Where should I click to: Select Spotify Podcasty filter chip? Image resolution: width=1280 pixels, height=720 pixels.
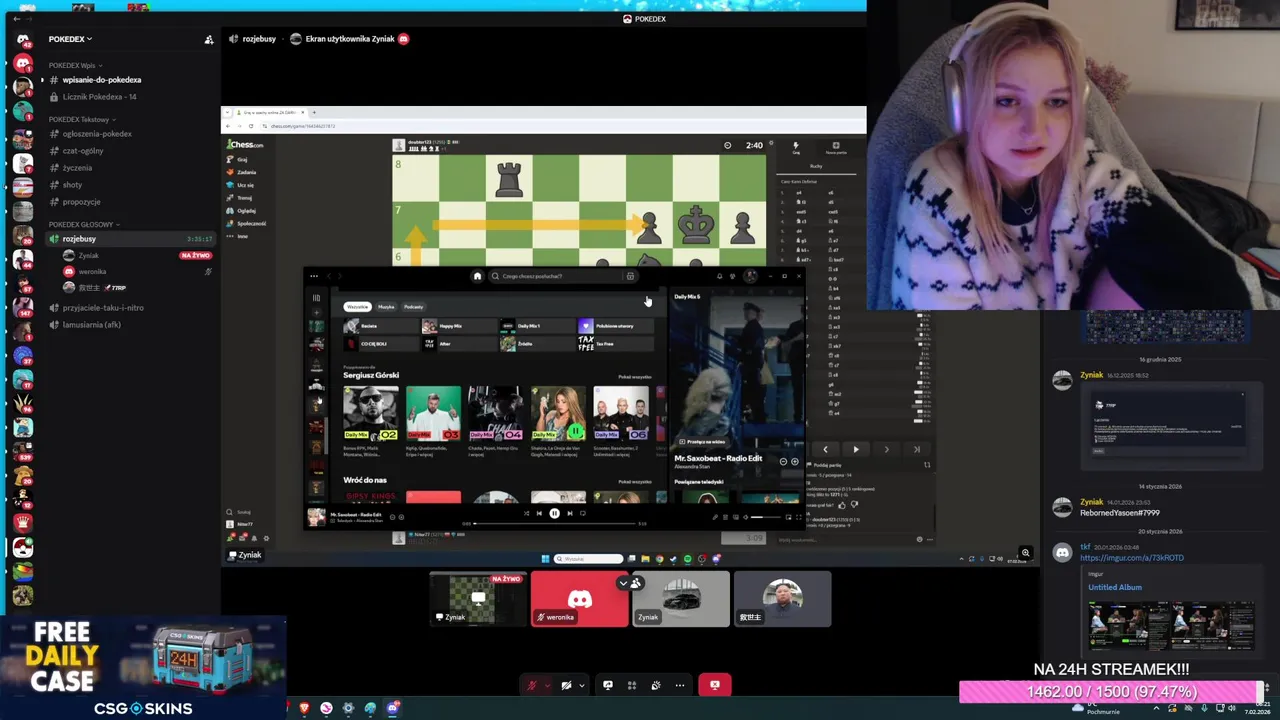(414, 307)
